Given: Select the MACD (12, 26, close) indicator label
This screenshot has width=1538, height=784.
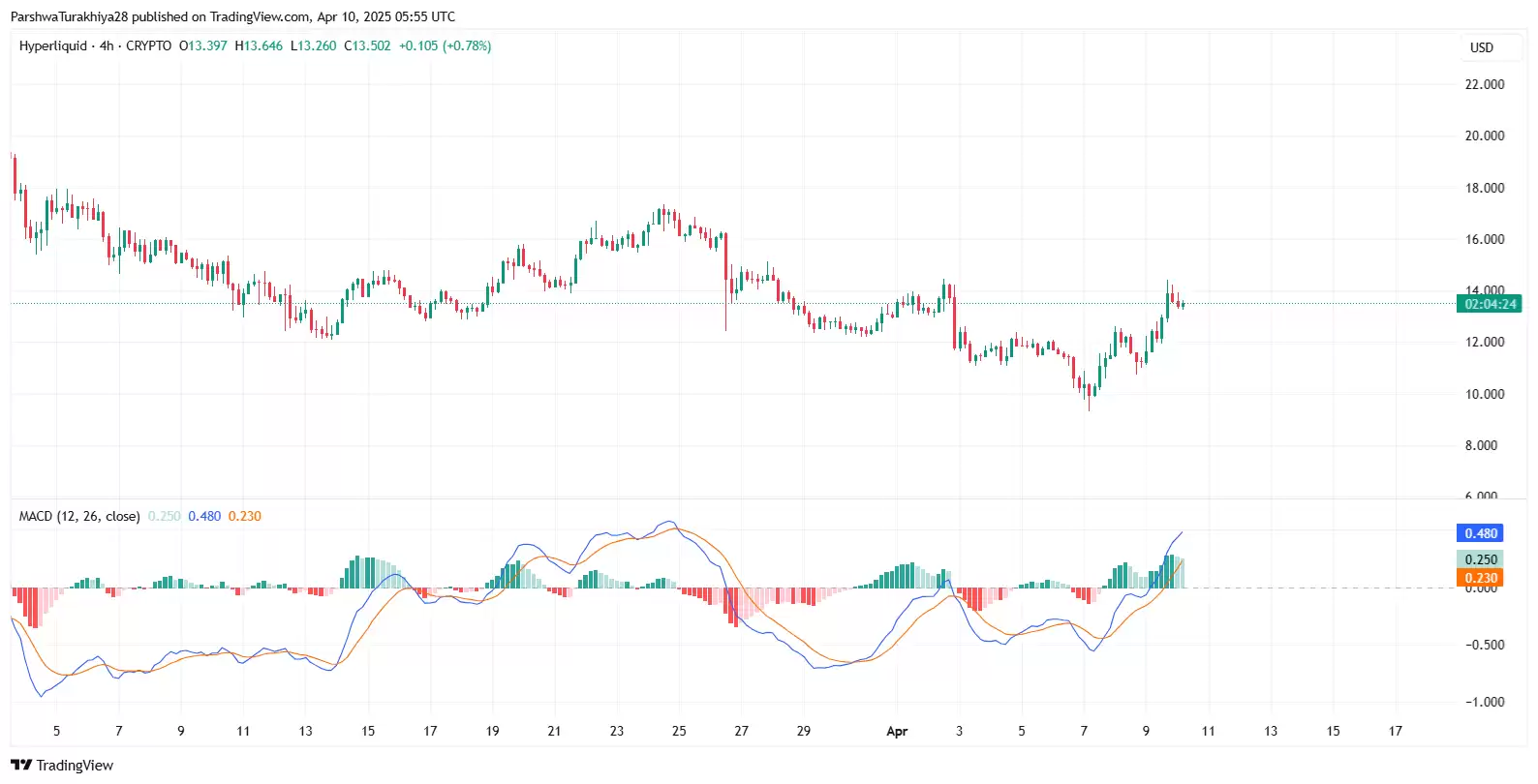Looking at the screenshot, I should (x=79, y=516).
